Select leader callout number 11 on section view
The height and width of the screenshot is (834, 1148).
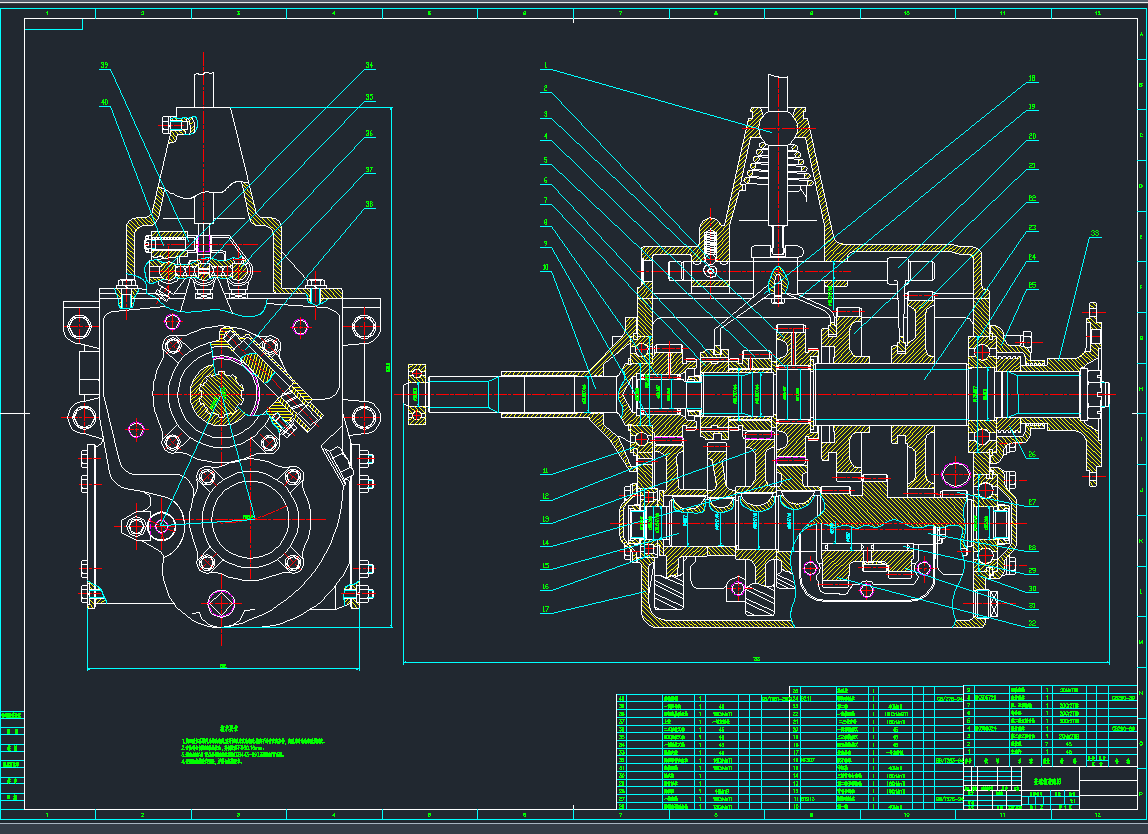coord(545,471)
